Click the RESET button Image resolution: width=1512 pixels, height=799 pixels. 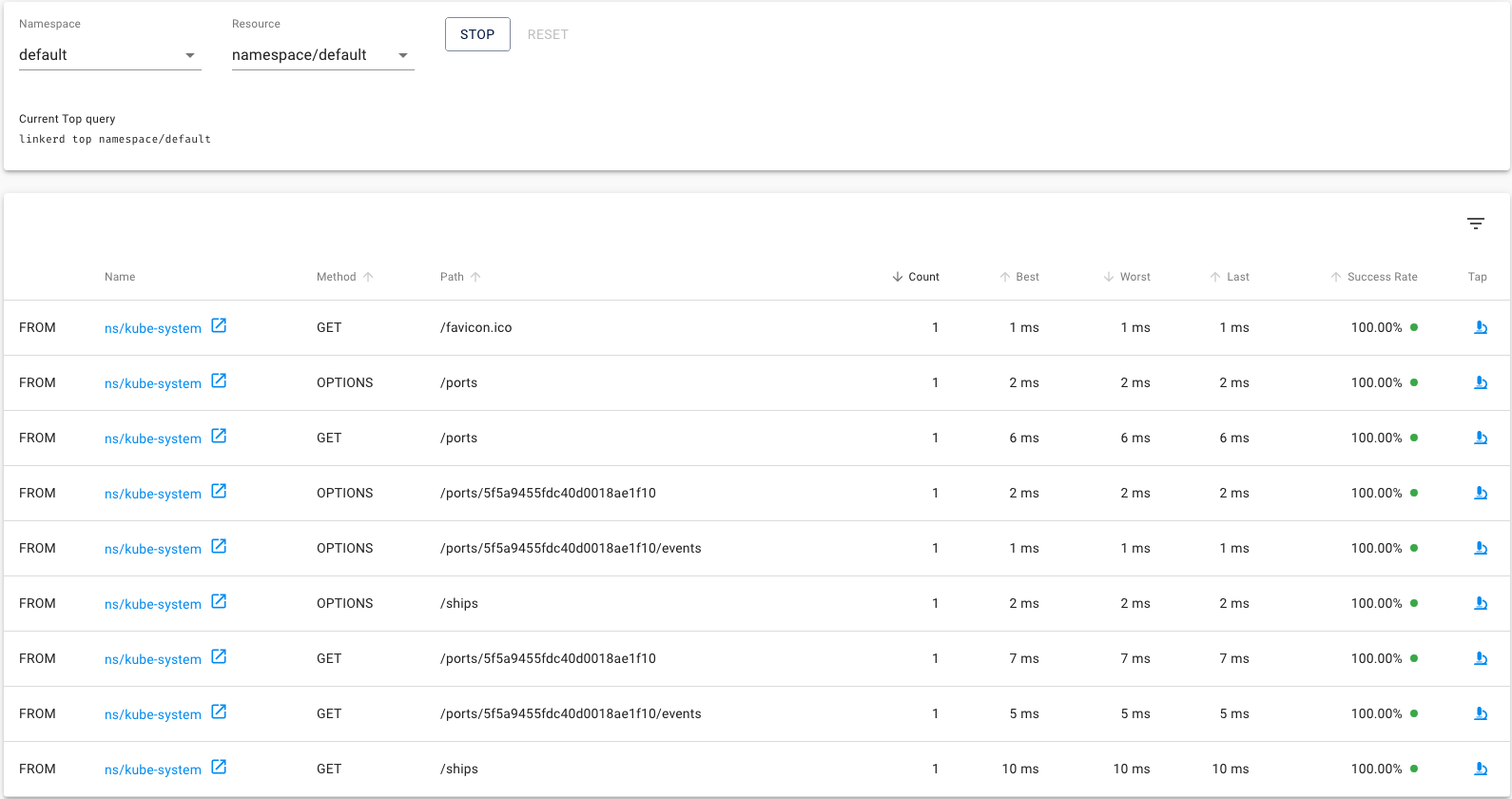(548, 34)
